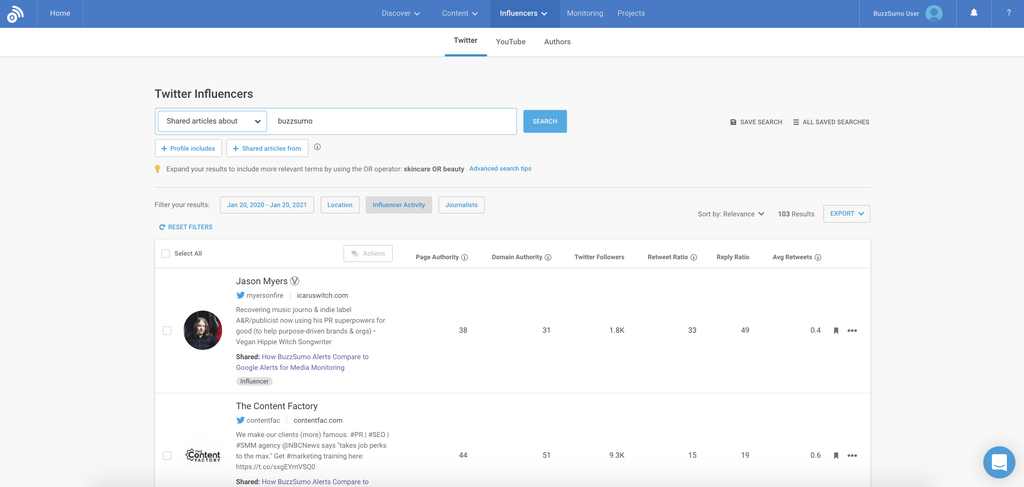Image resolution: width=1024 pixels, height=487 pixels.
Task: Expand the Shared articles about dropdown
Action: (212, 121)
